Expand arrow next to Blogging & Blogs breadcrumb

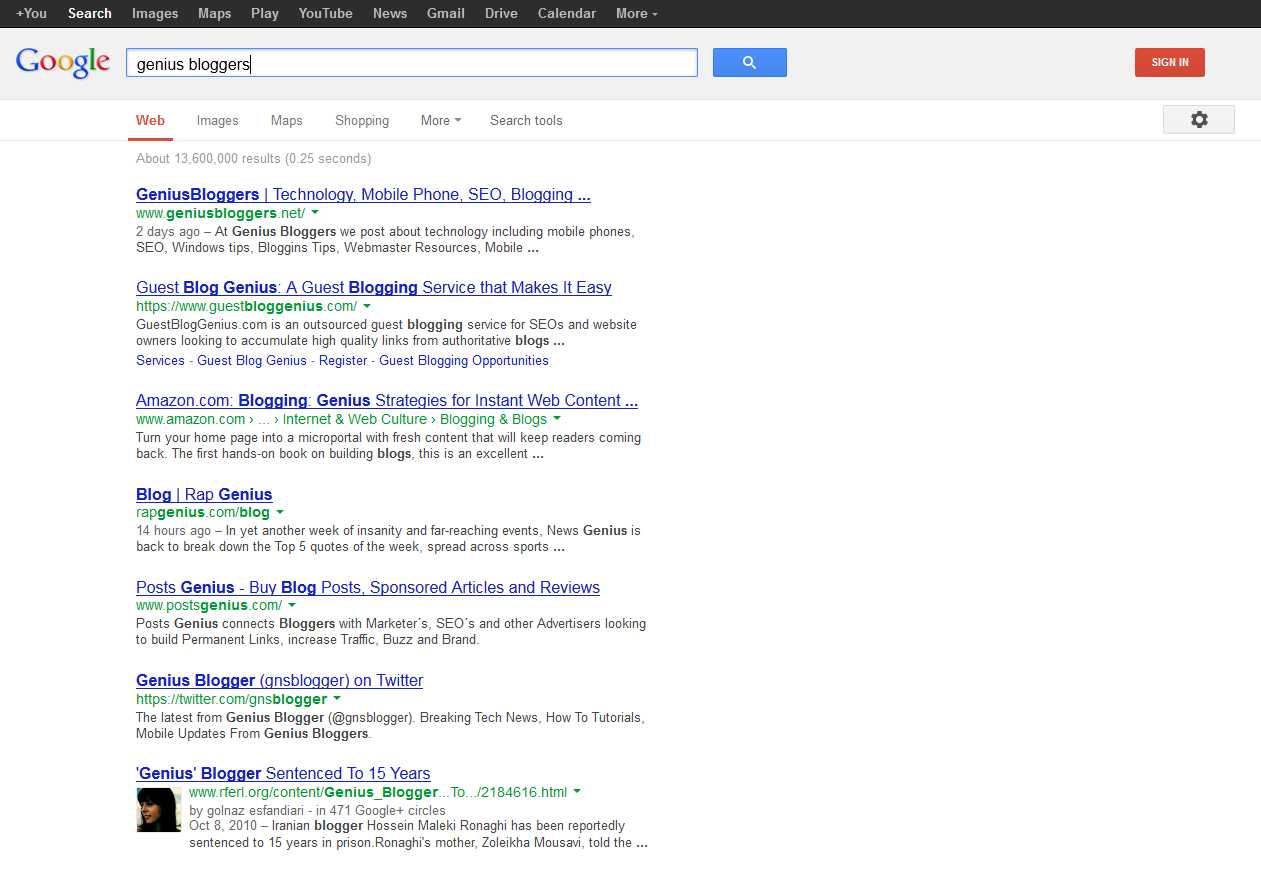tap(557, 419)
